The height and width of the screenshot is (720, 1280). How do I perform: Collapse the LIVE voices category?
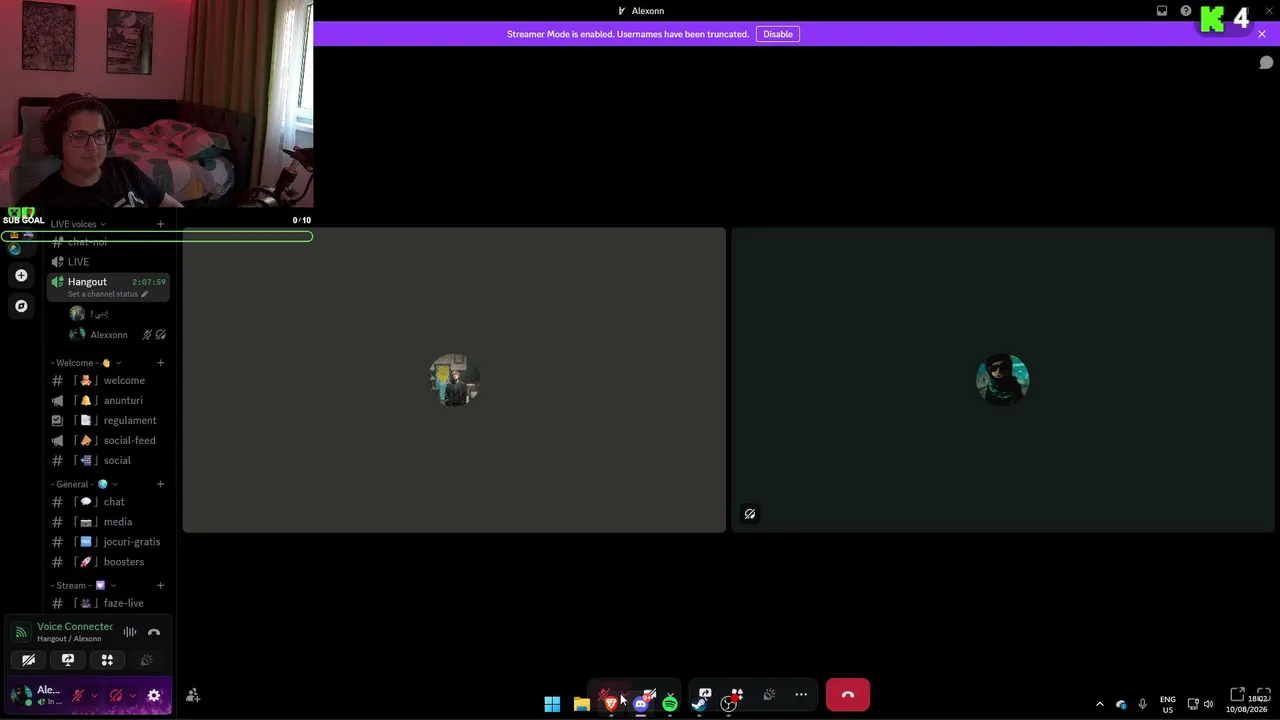click(x=78, y=224)
